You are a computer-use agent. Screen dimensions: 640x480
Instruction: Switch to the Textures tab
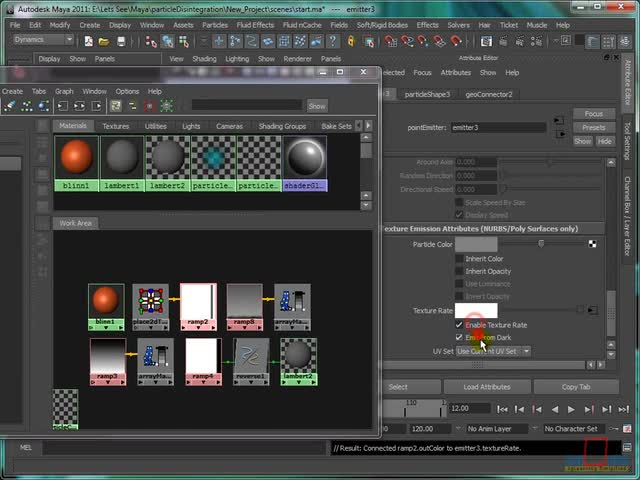click(x=116, y=126)
